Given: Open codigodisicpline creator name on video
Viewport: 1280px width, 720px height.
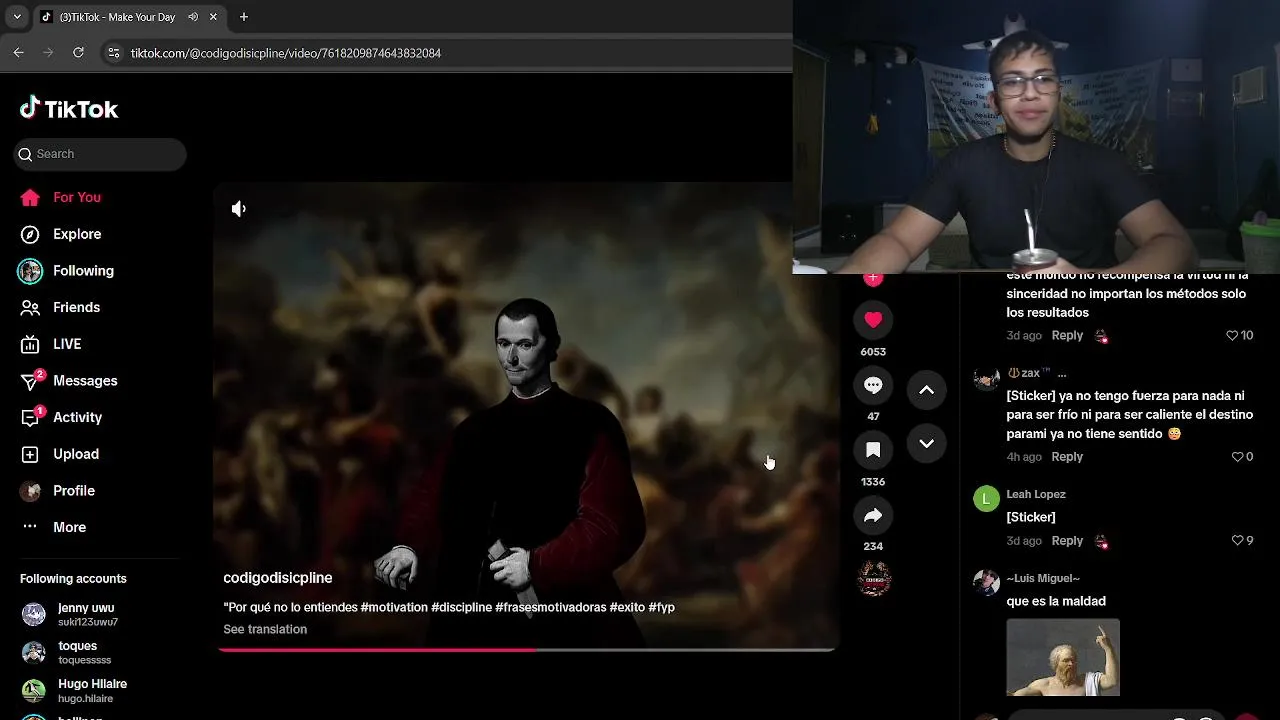Looking at the screenshot, I should [278, 578].
